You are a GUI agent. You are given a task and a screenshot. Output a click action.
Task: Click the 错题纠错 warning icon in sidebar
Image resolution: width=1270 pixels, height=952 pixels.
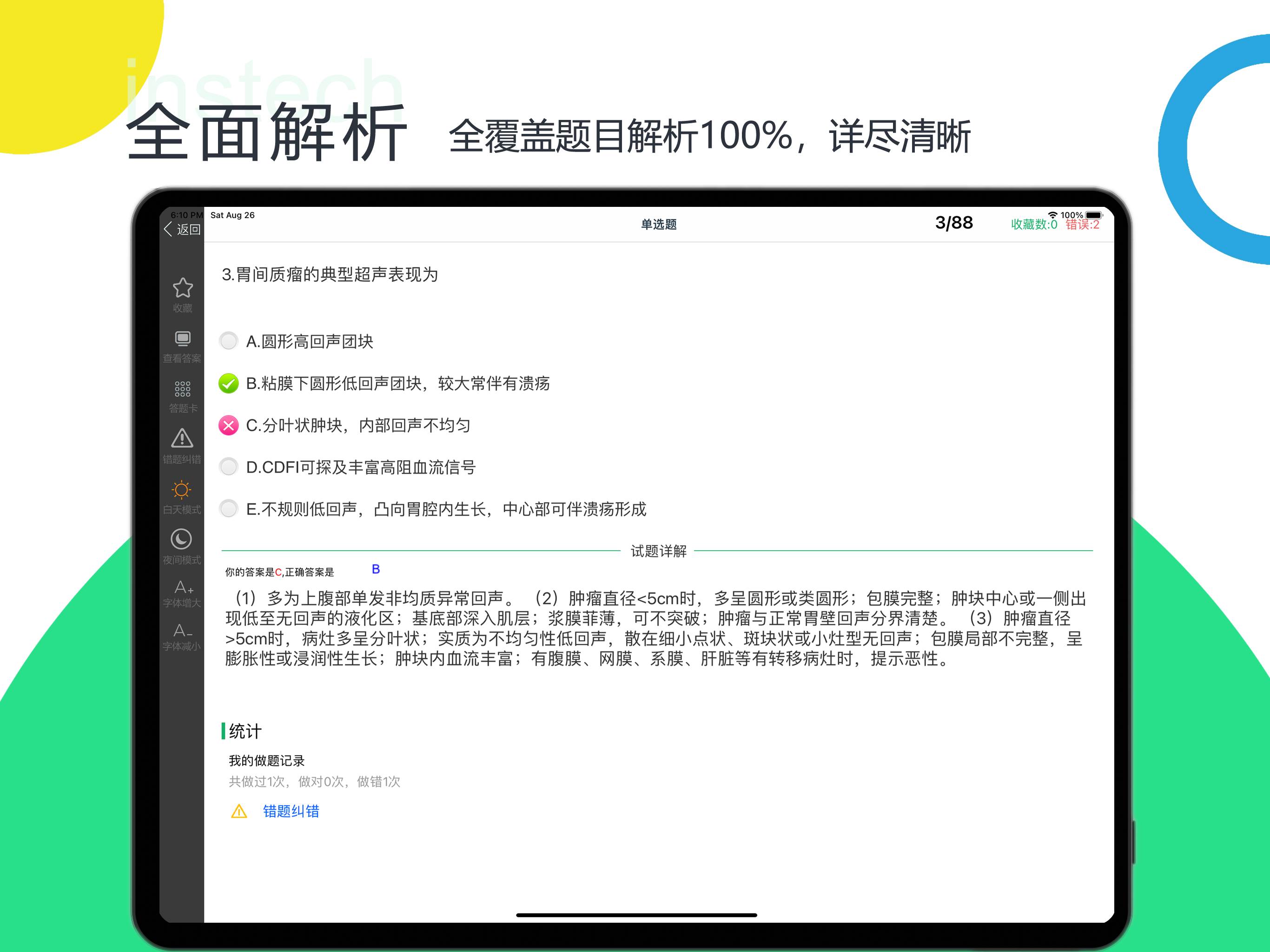182,439
